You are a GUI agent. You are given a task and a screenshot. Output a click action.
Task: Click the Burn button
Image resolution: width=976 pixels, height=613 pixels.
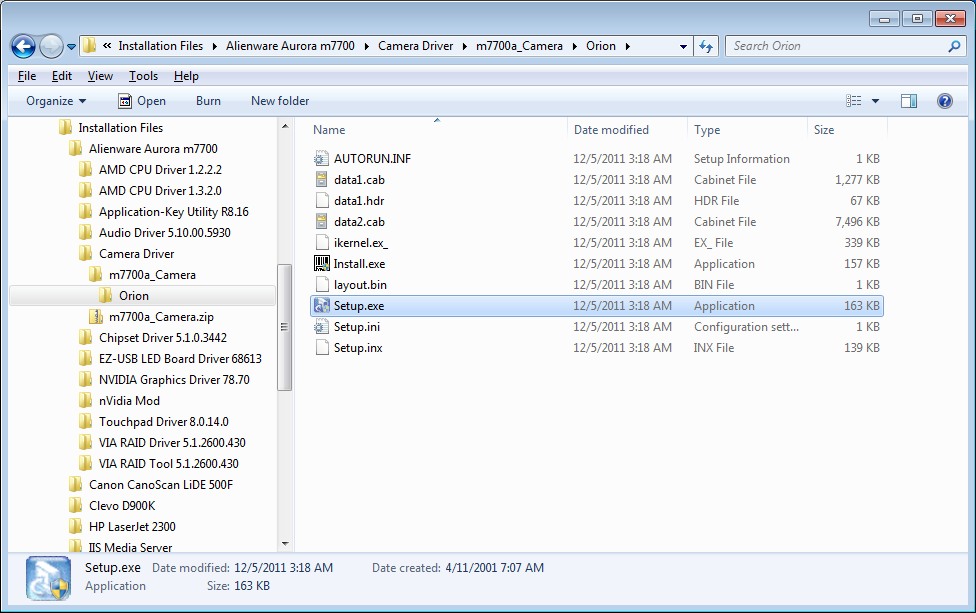point(208,101)
